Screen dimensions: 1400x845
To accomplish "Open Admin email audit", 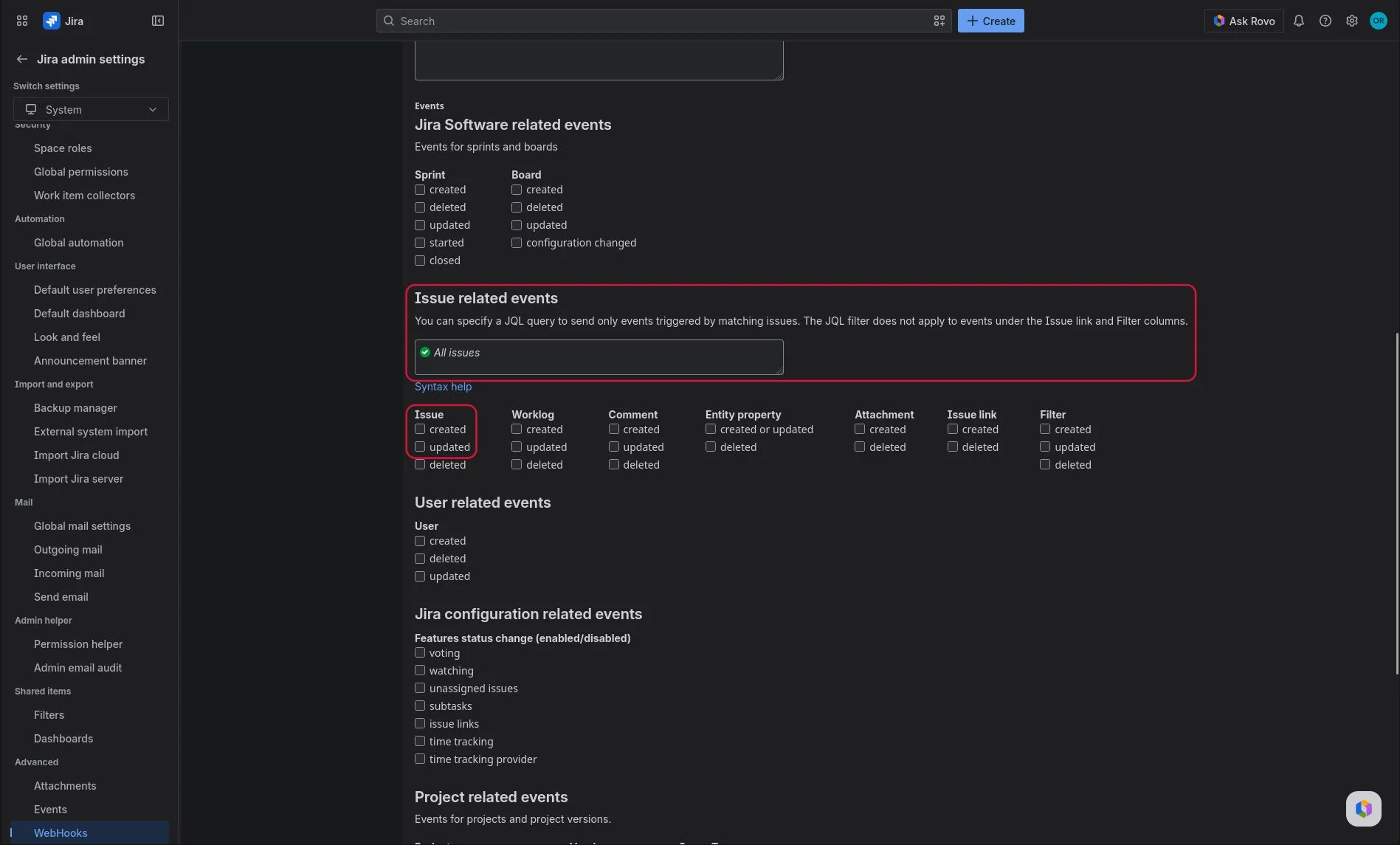I will pyautogui.click(x=77, y=668).
